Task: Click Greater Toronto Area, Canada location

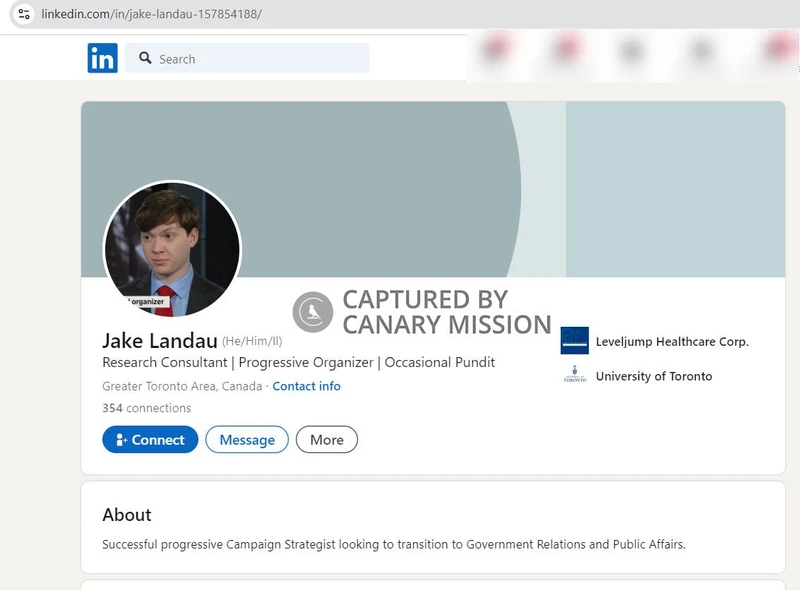Action: click(x=182, y=386)
